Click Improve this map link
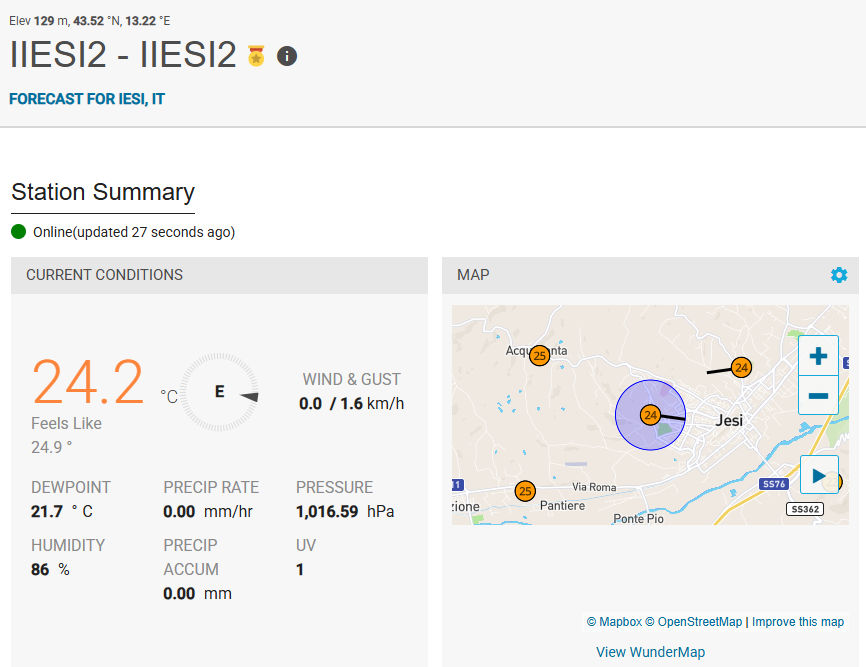Viewport: 866px width, 667px height. click(798, 622)
